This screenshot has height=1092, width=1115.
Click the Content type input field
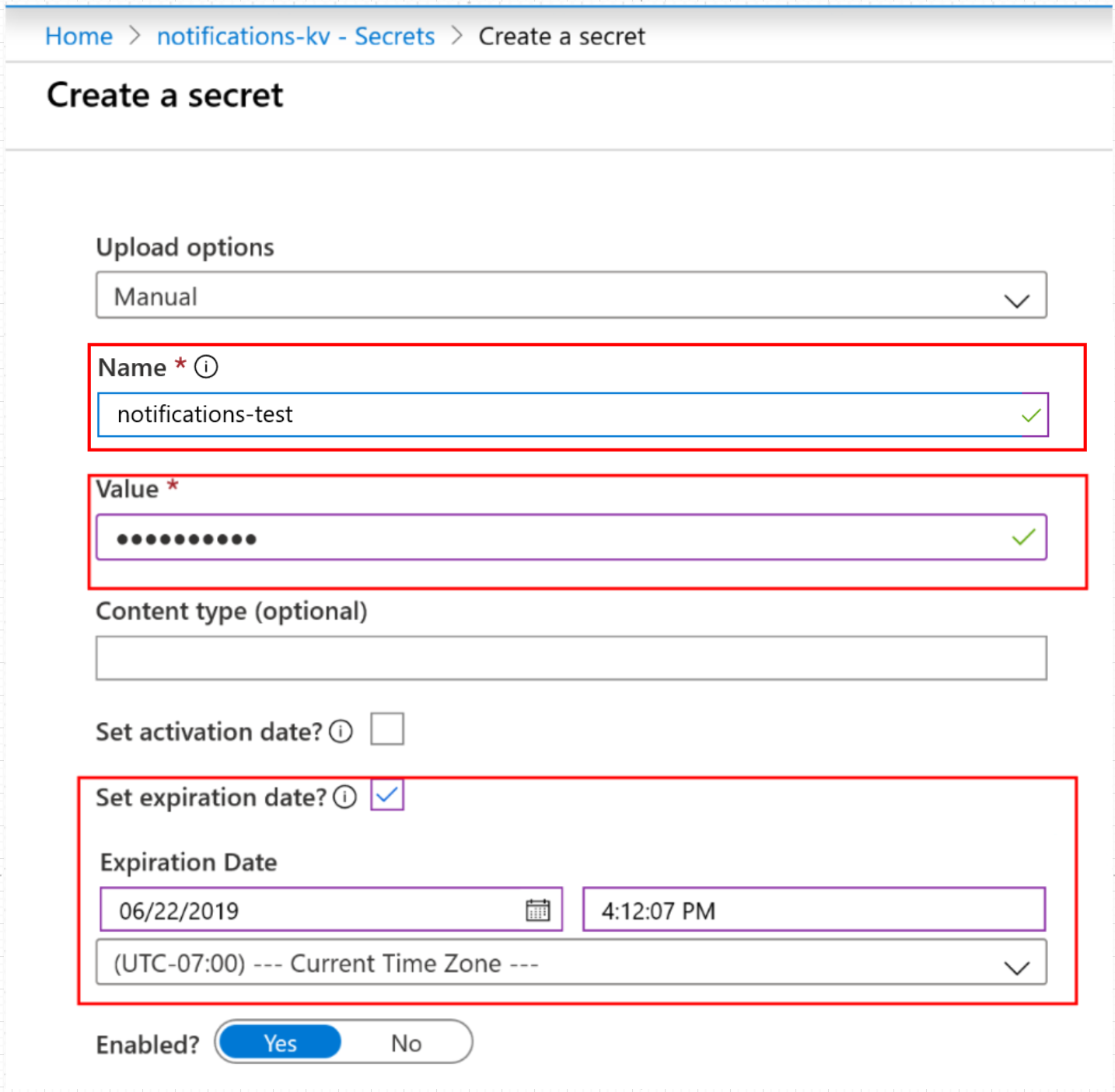(571, 658)
